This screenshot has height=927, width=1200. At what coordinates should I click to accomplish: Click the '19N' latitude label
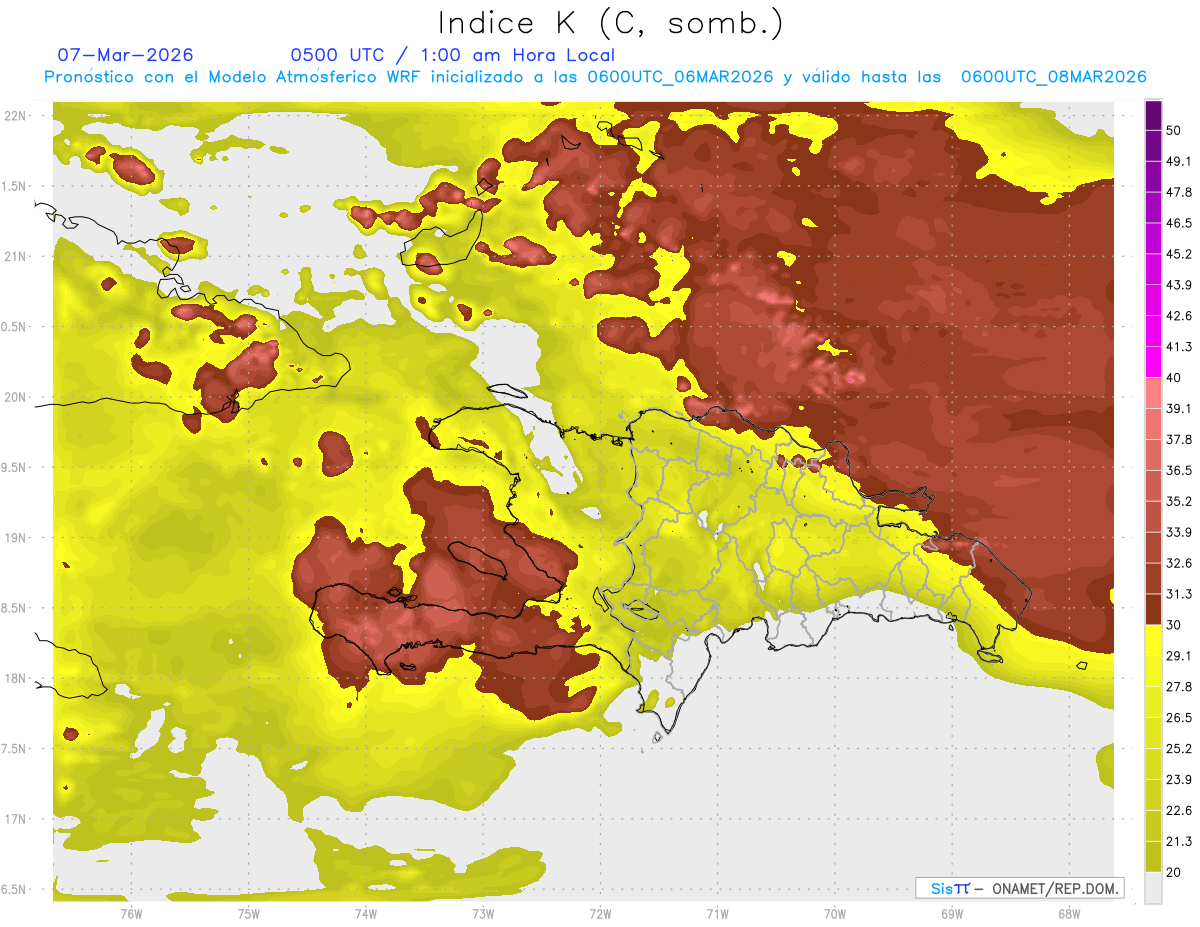click(x=14, y=538)
